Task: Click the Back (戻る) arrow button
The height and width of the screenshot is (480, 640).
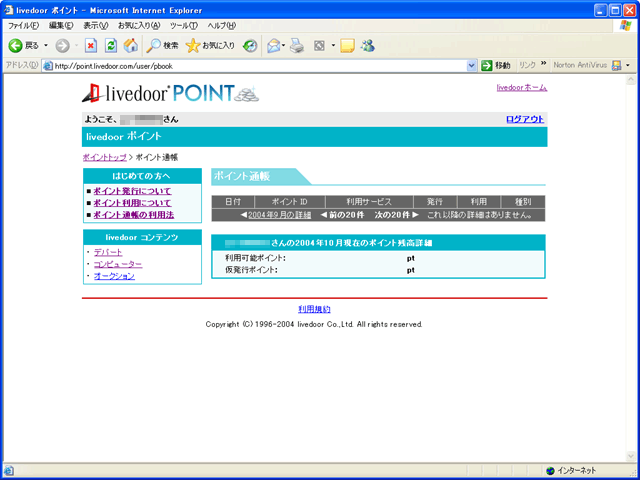Action: click(x=24, y=46)
